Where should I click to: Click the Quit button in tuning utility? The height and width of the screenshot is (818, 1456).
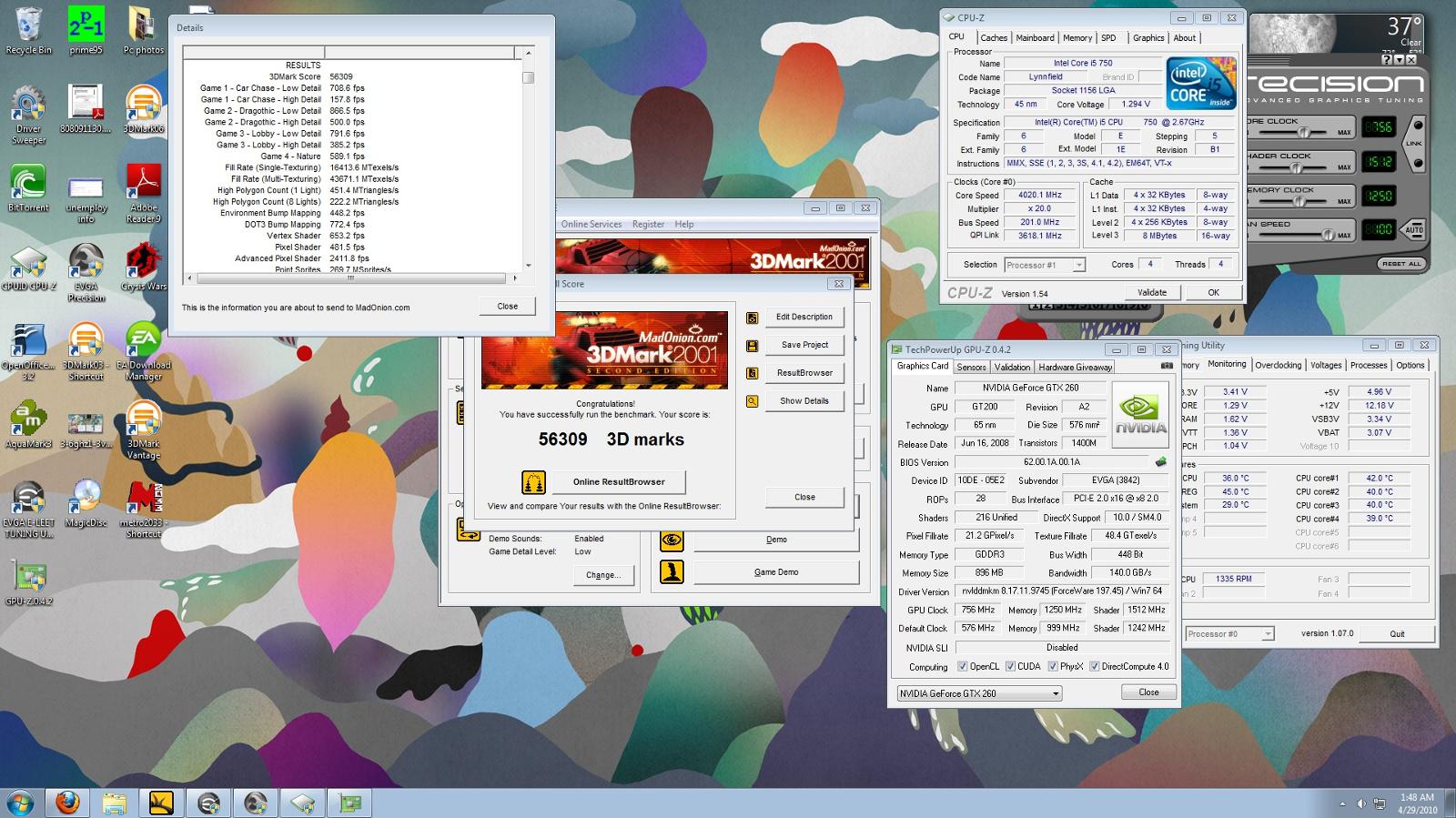pos(1397,634)
